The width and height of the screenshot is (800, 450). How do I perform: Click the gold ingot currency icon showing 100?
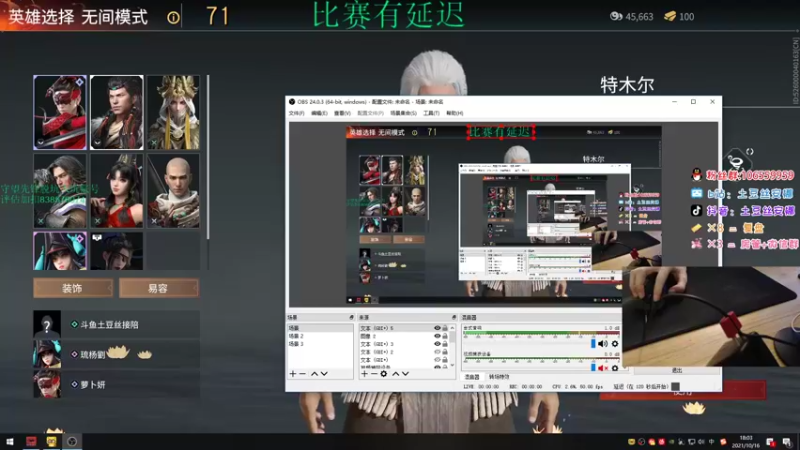pos(670,16)
